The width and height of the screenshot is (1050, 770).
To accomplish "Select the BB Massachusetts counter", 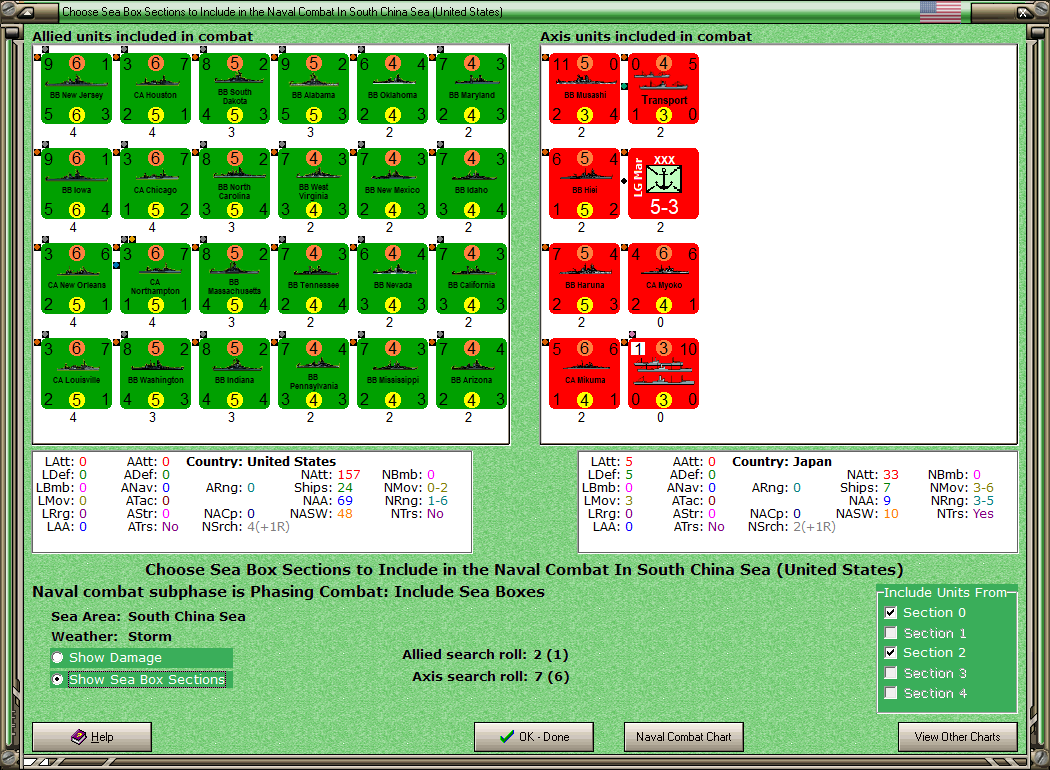I will [234, 279].
